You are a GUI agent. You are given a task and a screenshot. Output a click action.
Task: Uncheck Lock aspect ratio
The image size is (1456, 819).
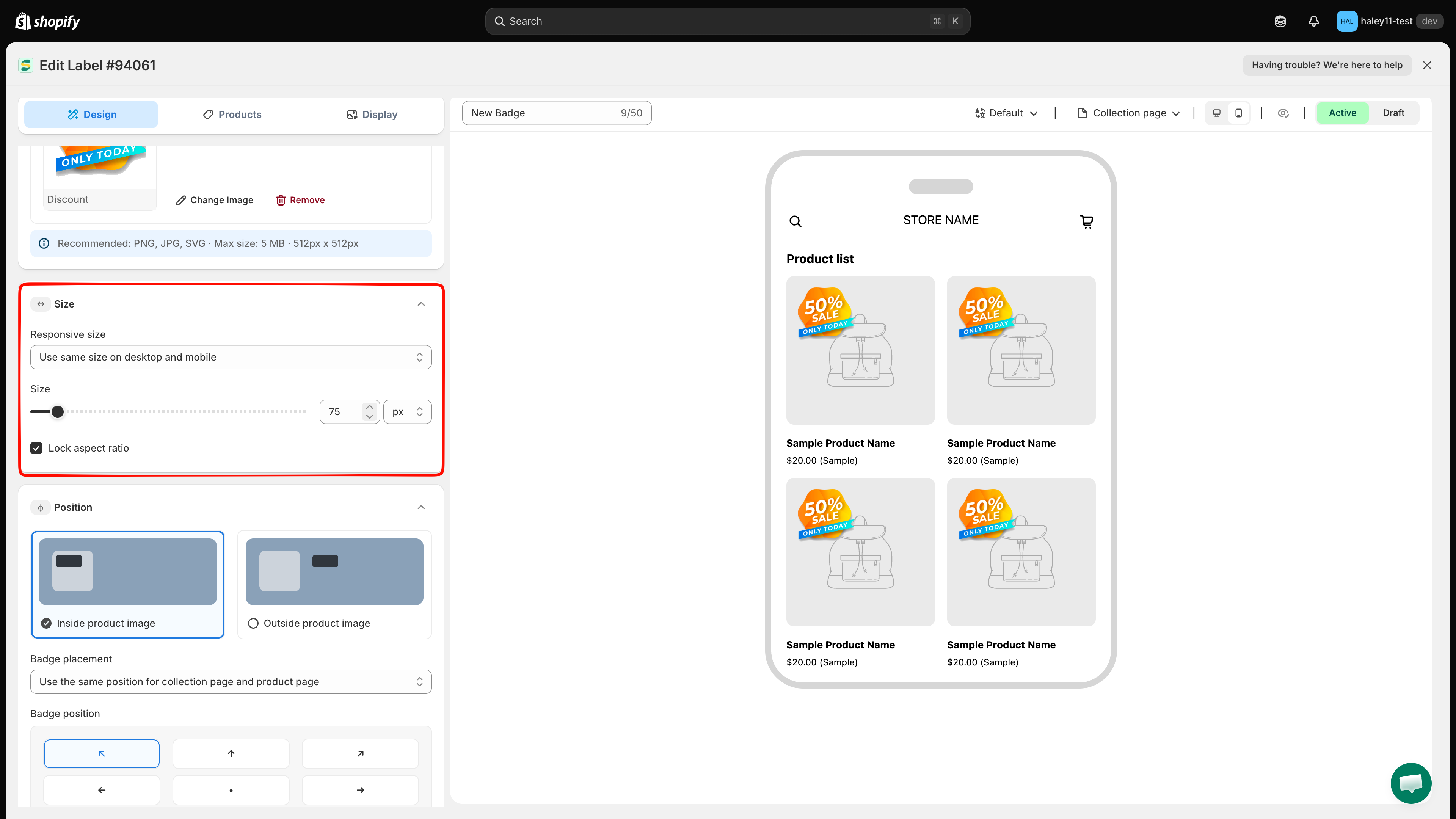pos(37,448)
